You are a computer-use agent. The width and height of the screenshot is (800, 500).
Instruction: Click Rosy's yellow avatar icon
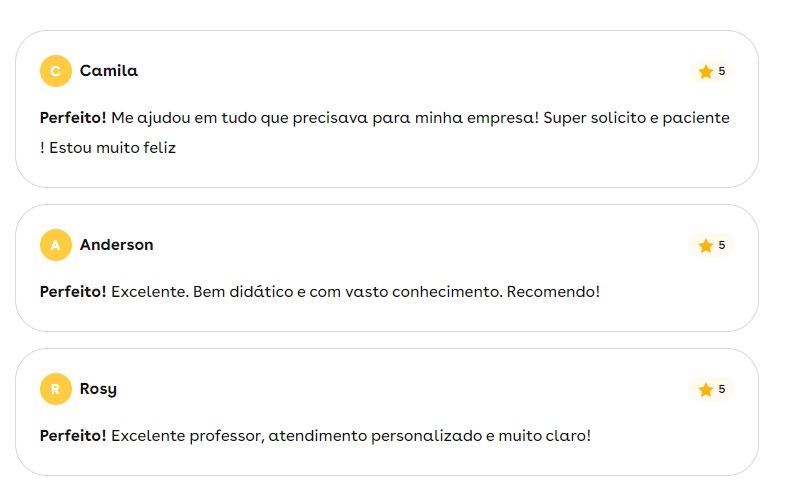pos(56,389)
